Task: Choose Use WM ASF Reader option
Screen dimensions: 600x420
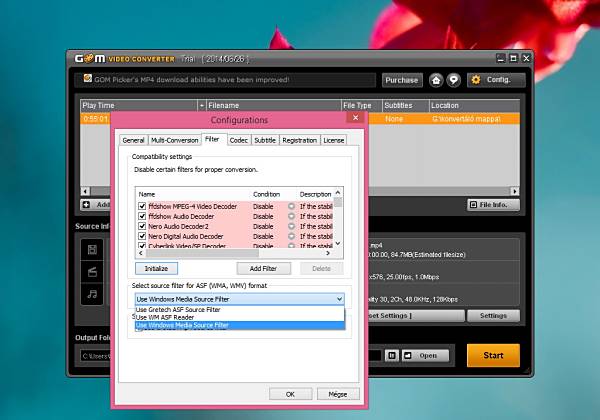Action: [240, 317]
